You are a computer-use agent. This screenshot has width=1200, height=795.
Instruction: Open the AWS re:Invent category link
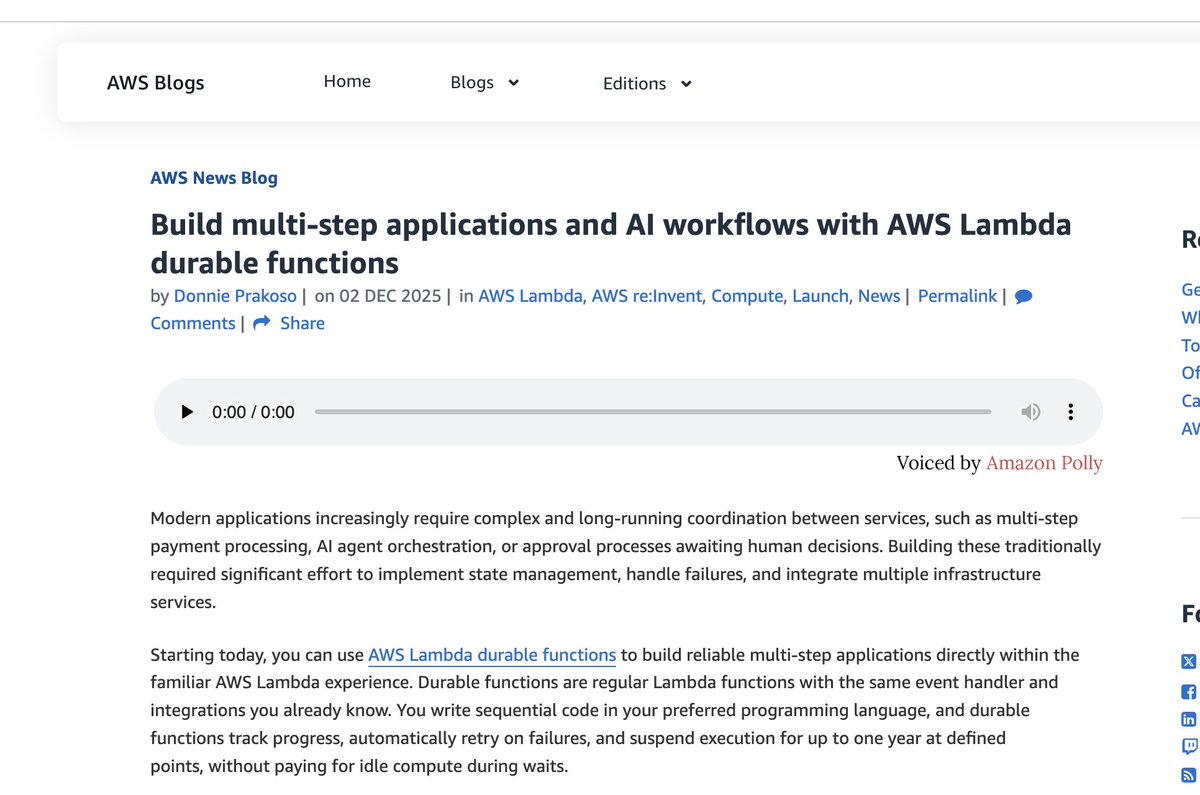[647, 296]
